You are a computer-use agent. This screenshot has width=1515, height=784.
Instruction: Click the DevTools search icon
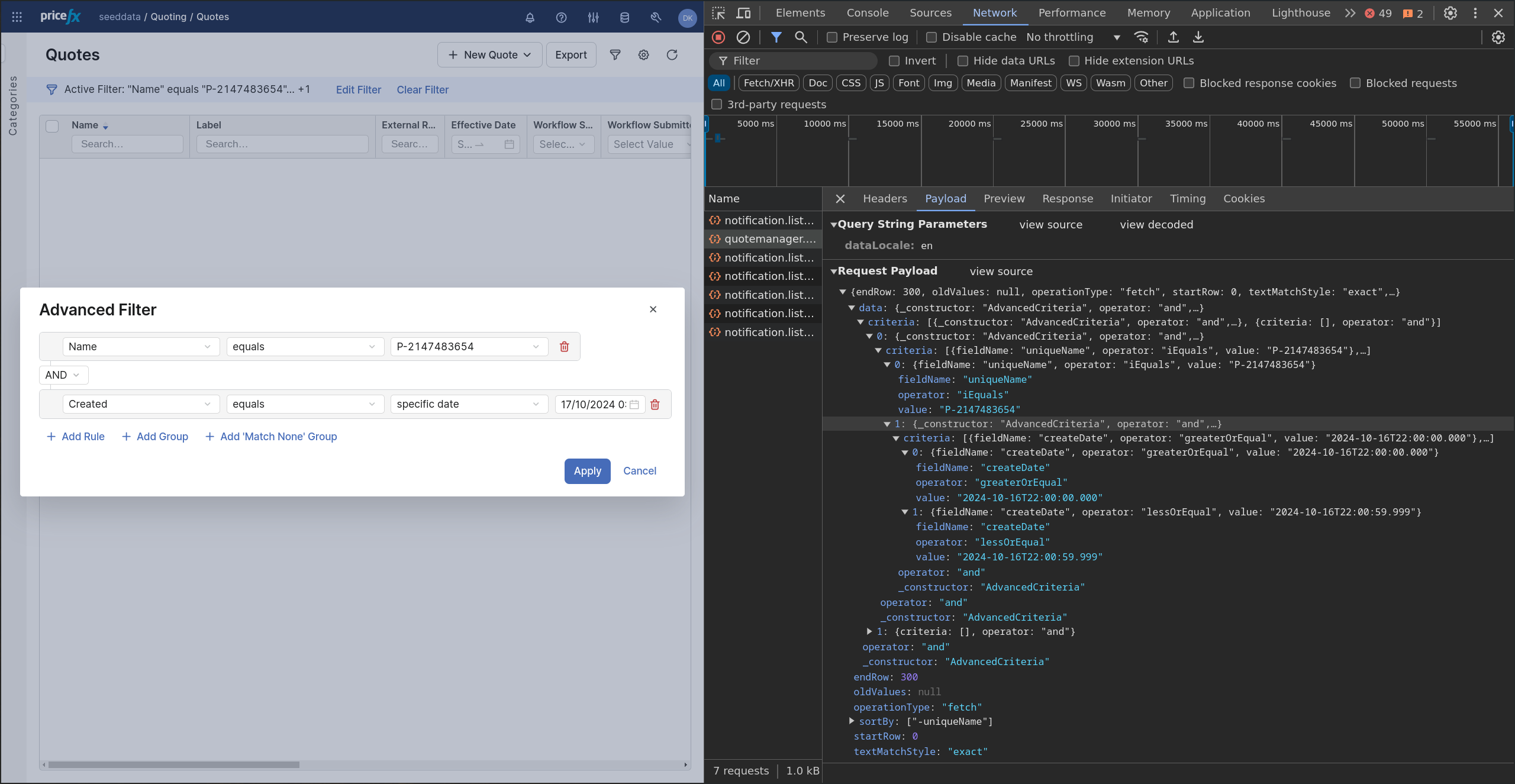point(801,37)
